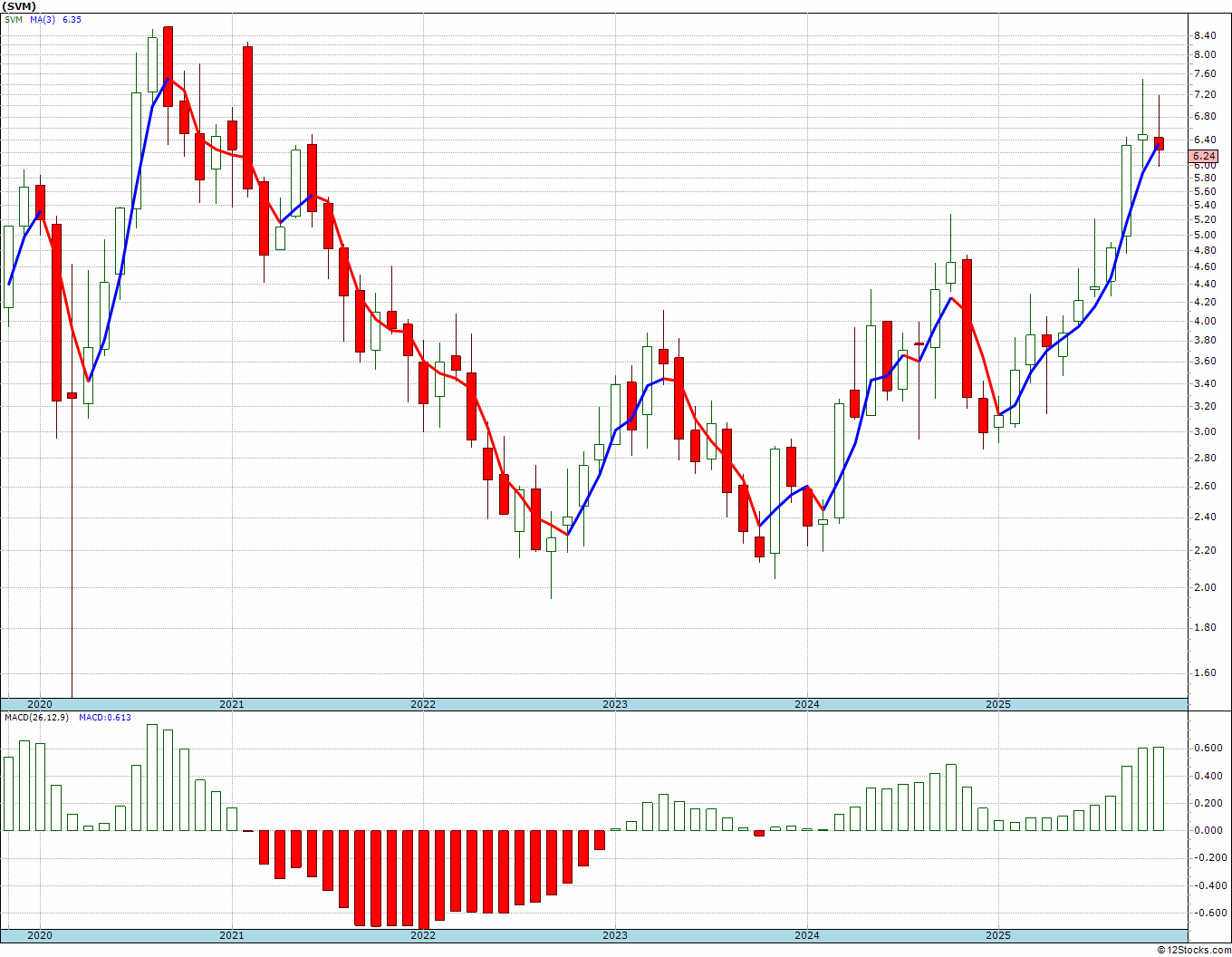The image size is (1232, 957).
Task: Click the 1.80 price axis label
Action: pos(1205,627)
